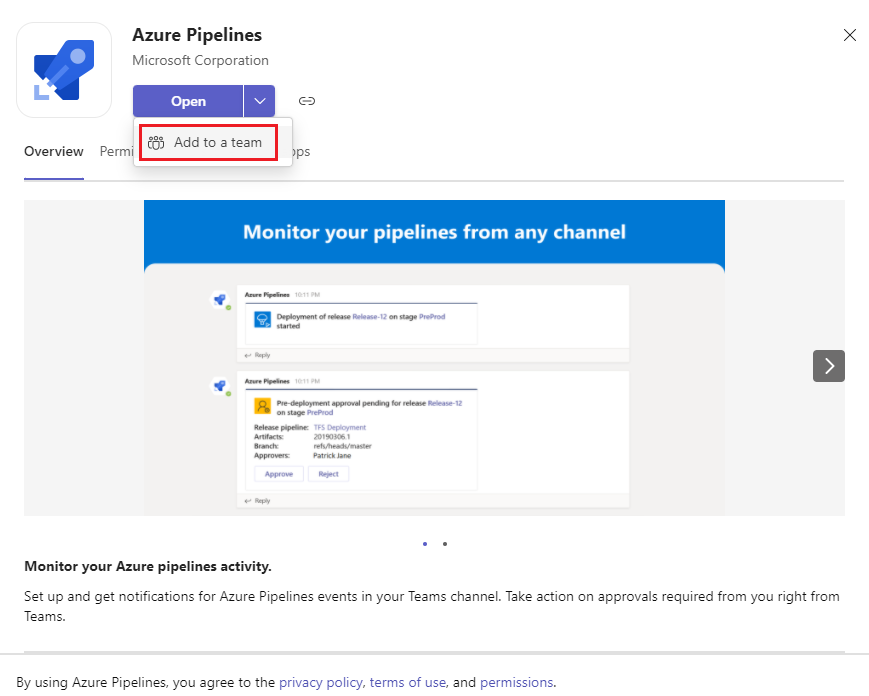Screen dimensions: 869x696
Task: Click the Azure Pipelines heading text
Action: point(197,35)
